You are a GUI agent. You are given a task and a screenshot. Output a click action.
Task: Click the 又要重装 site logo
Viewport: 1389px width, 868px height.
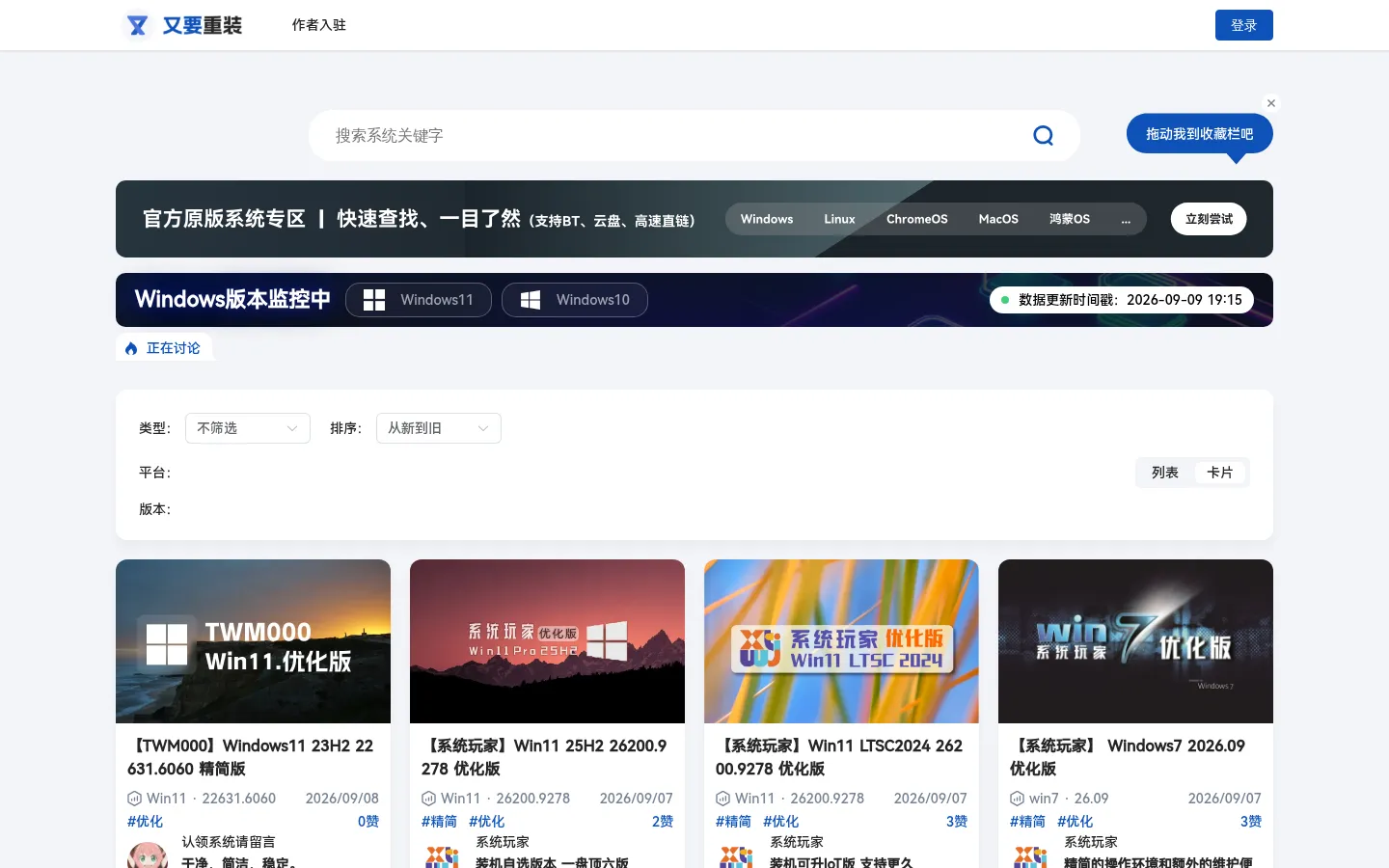click(184, 25)
